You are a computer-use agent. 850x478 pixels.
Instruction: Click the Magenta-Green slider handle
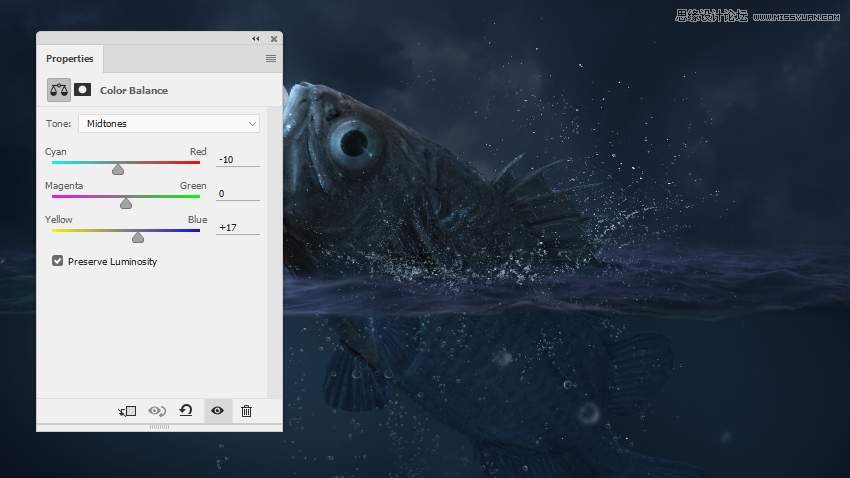point(126,204)
